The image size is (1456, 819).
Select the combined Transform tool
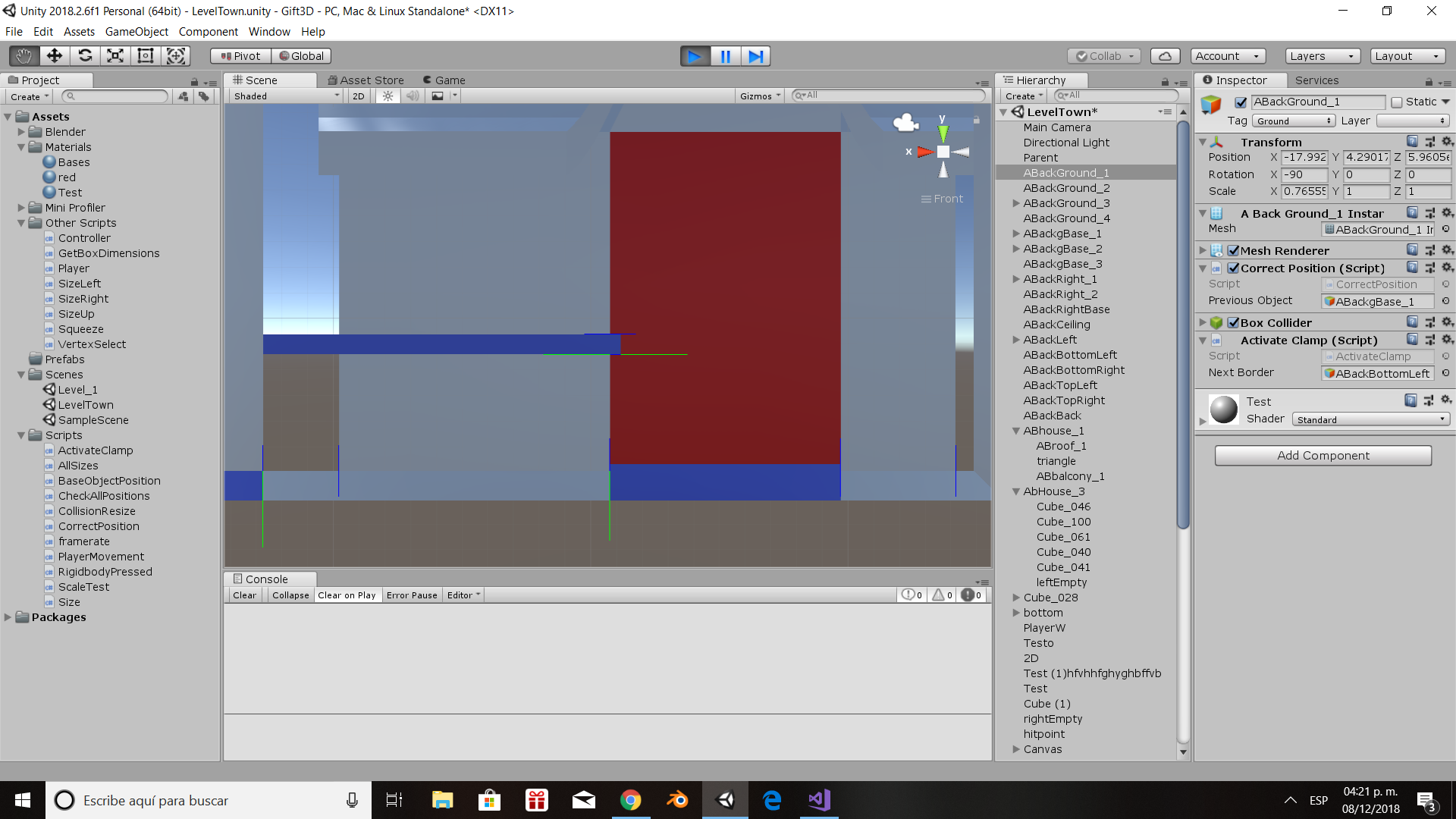(x=176, y=56)
